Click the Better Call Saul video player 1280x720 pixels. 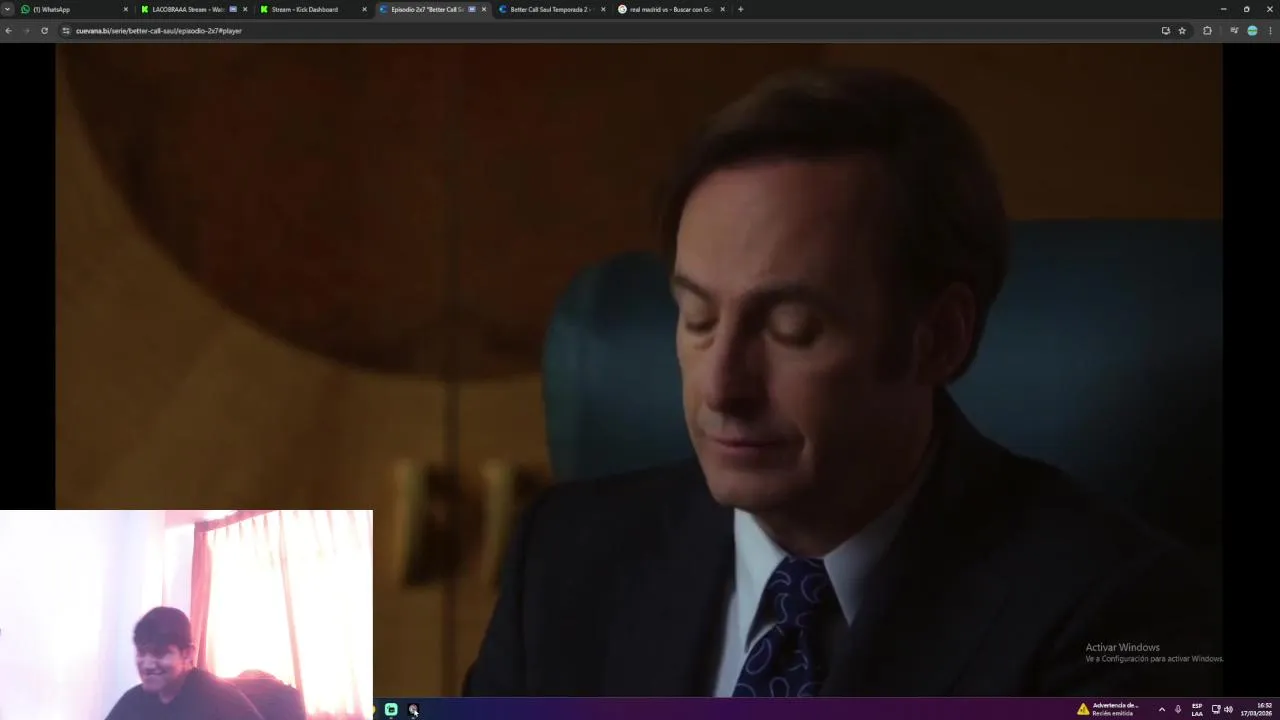[x=639, y=369]
